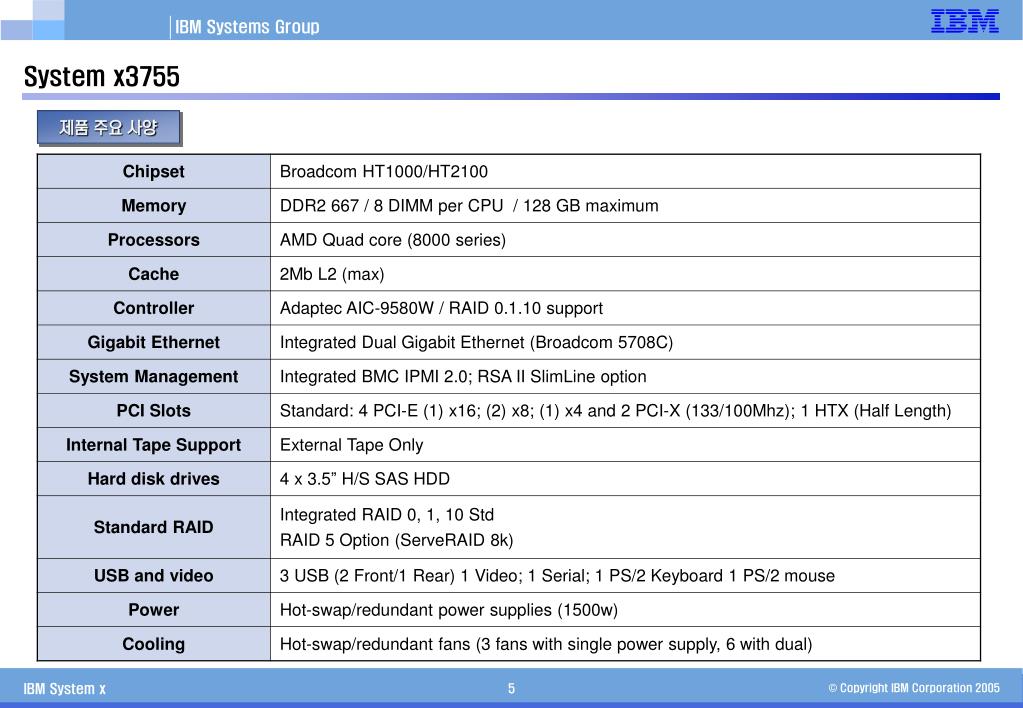Select the 'PCI Slots' row label
1023x708 pixels.
(x=153, y=410)
